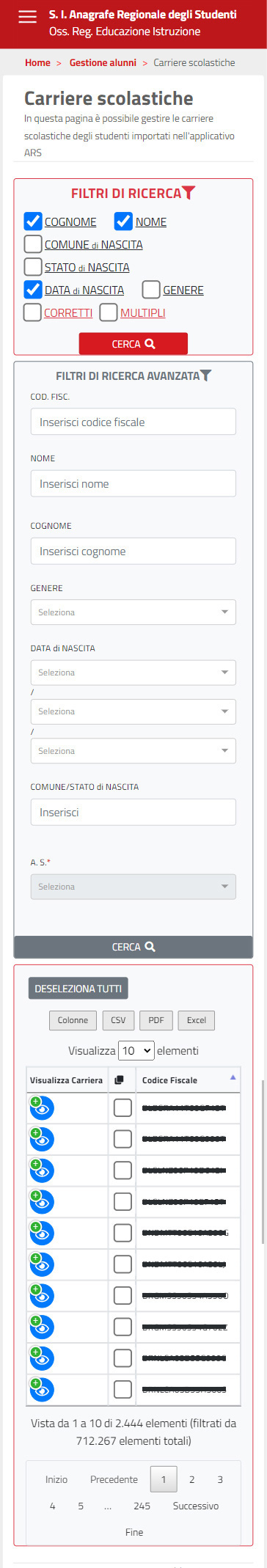Open the hamburger navigation menu
This screenshot has width=267, height=1568.
point(27,17)
